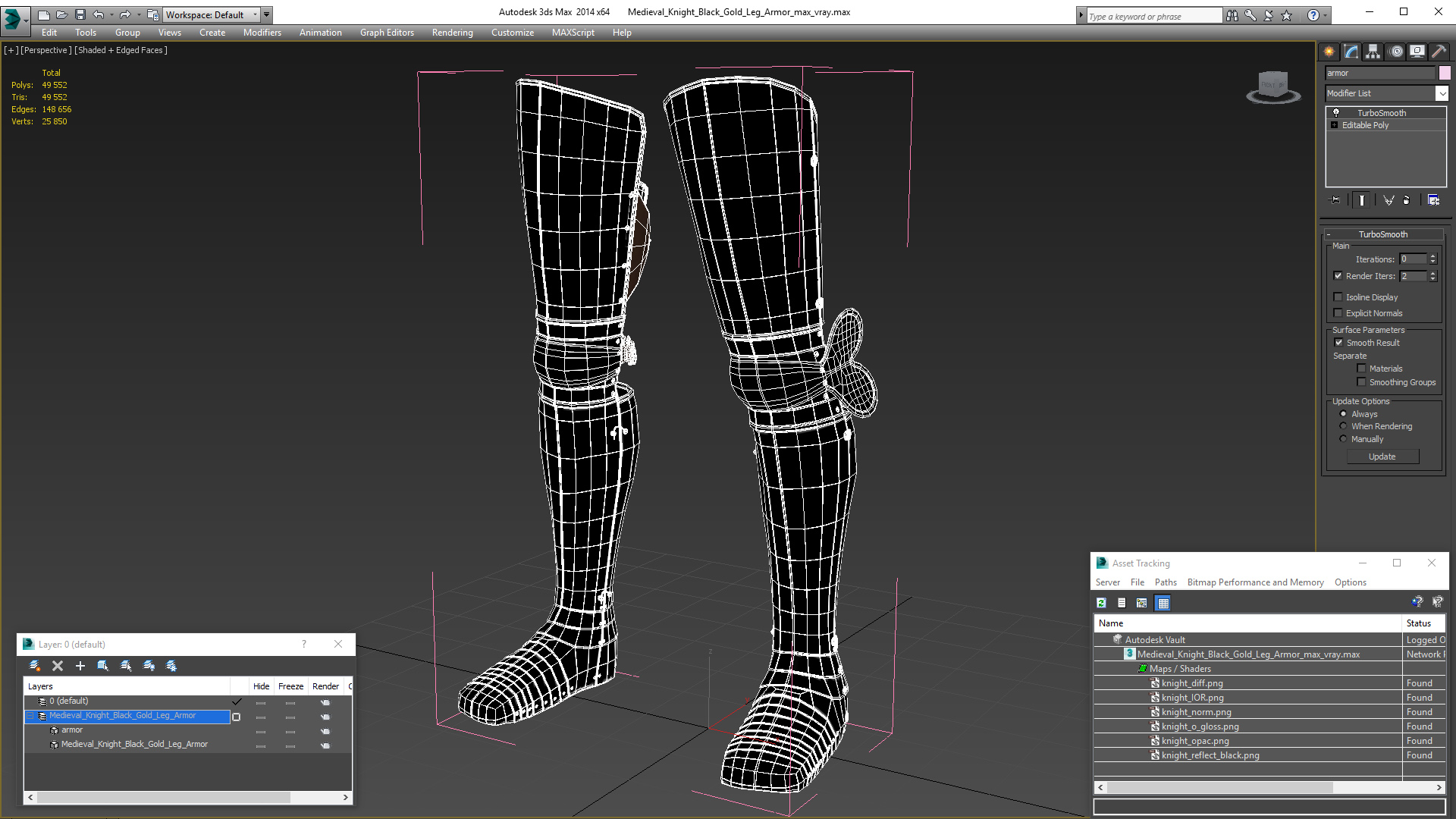Image resolution: width=1456 pixels, height=819 pixels.
Task: Increase the Iterations spinner value
Action: click(x=1433, y=256)
